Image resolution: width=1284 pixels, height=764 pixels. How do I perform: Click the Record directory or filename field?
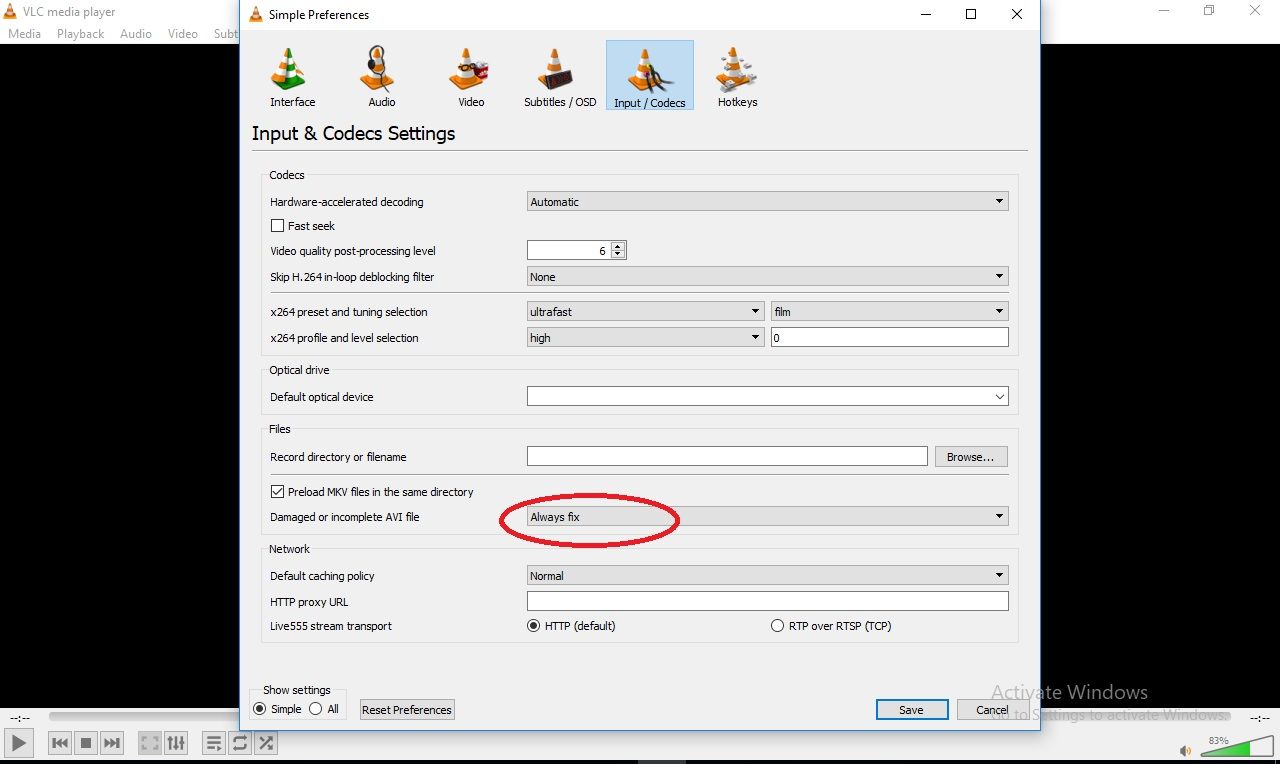727,456
